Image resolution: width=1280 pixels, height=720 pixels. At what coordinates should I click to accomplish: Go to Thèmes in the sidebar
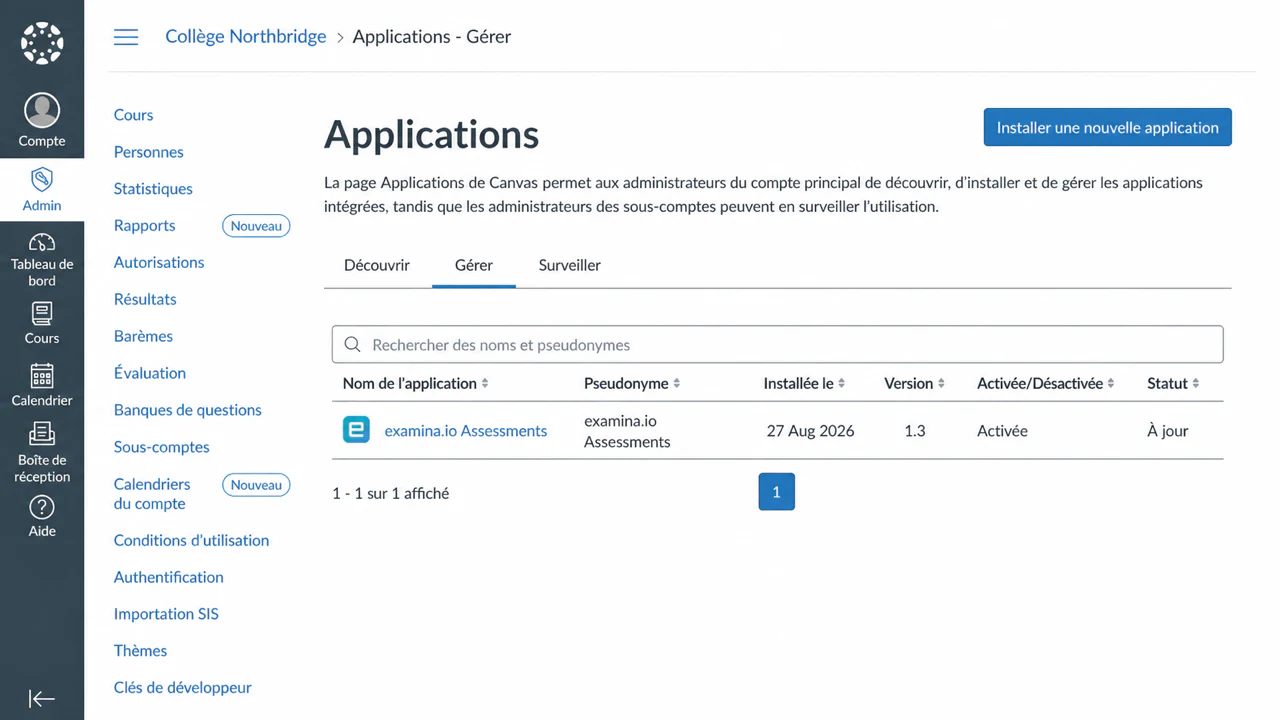pos(141,651)
